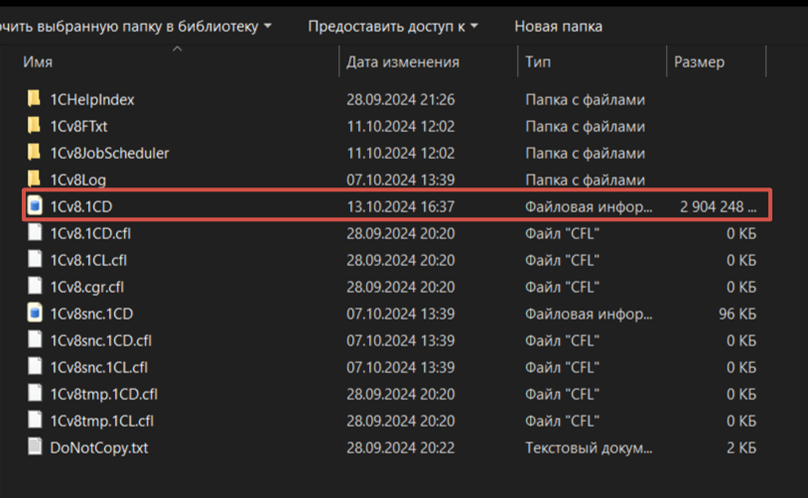Click the 1Cv8.1CL.cfl file icon
The image size is (808, 498).
(x=35, y=259)
